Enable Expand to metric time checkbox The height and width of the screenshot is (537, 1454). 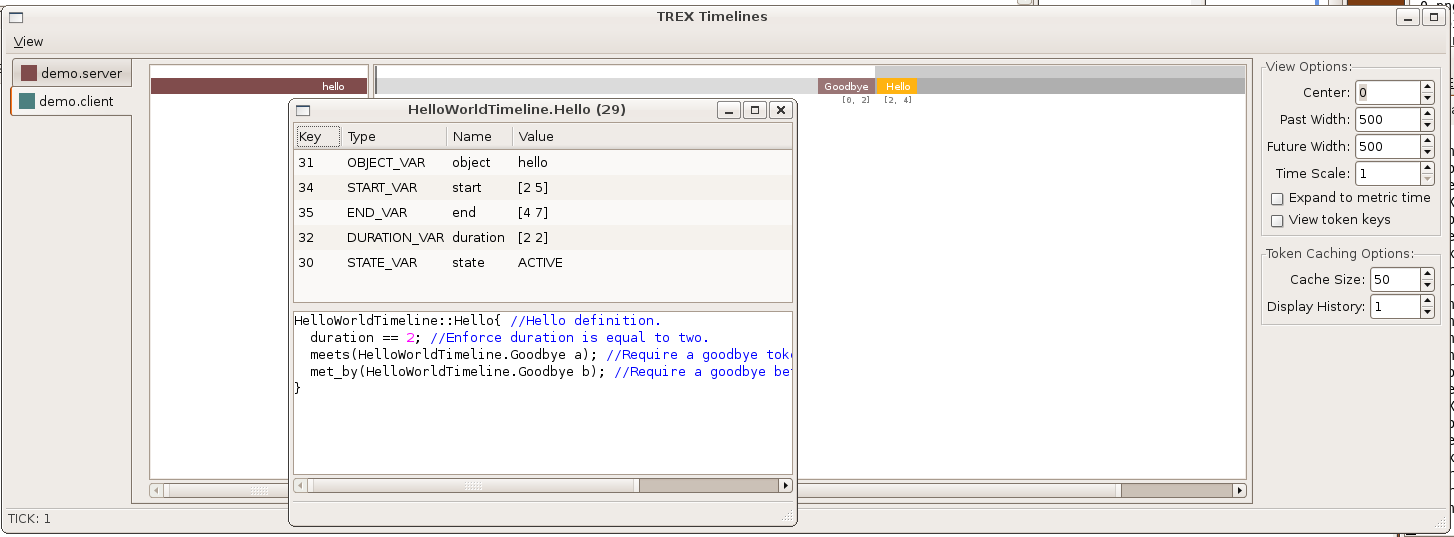[1277, 198]
